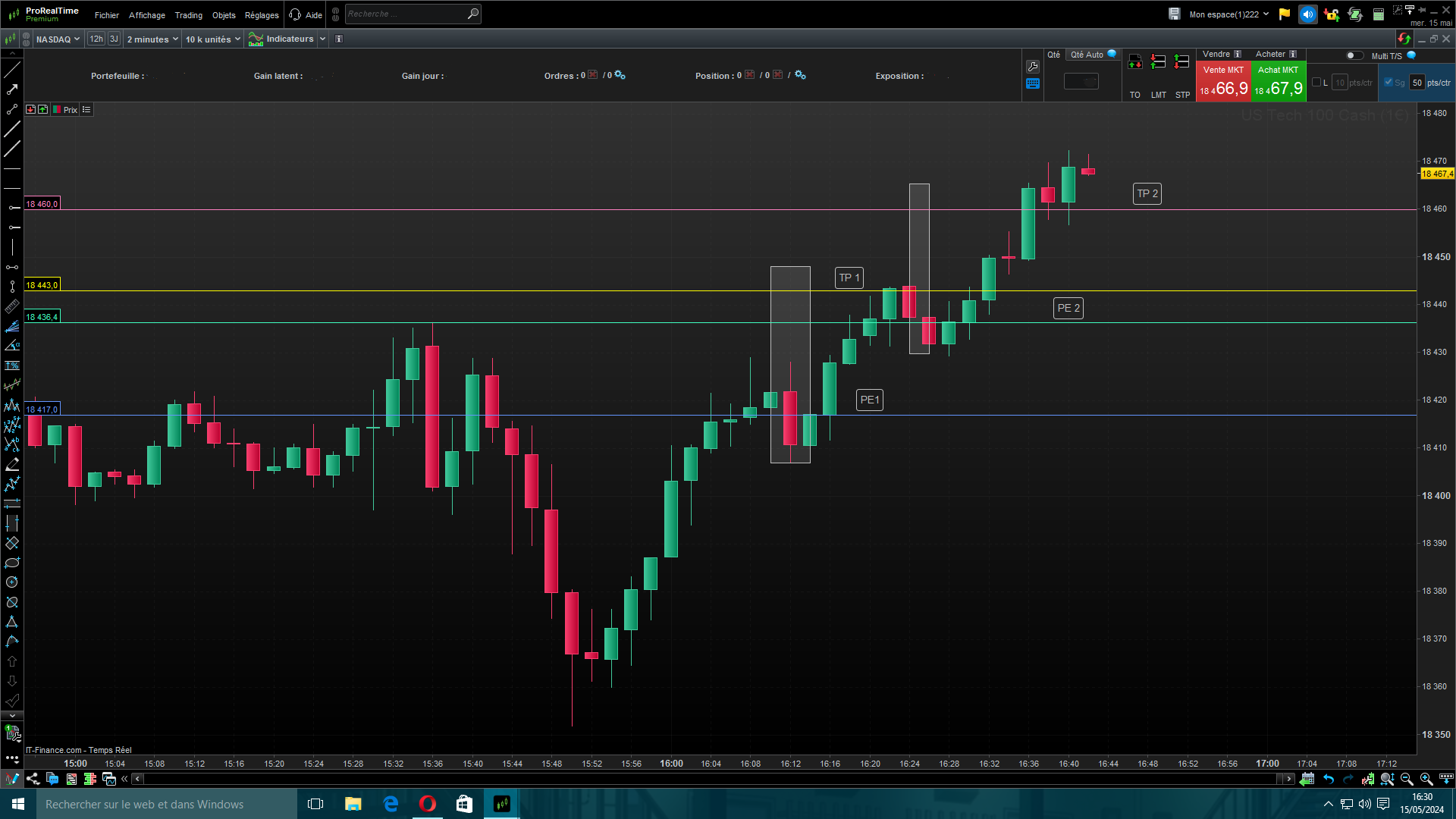Open the trading wrench settings icon

pos(1032,67)
